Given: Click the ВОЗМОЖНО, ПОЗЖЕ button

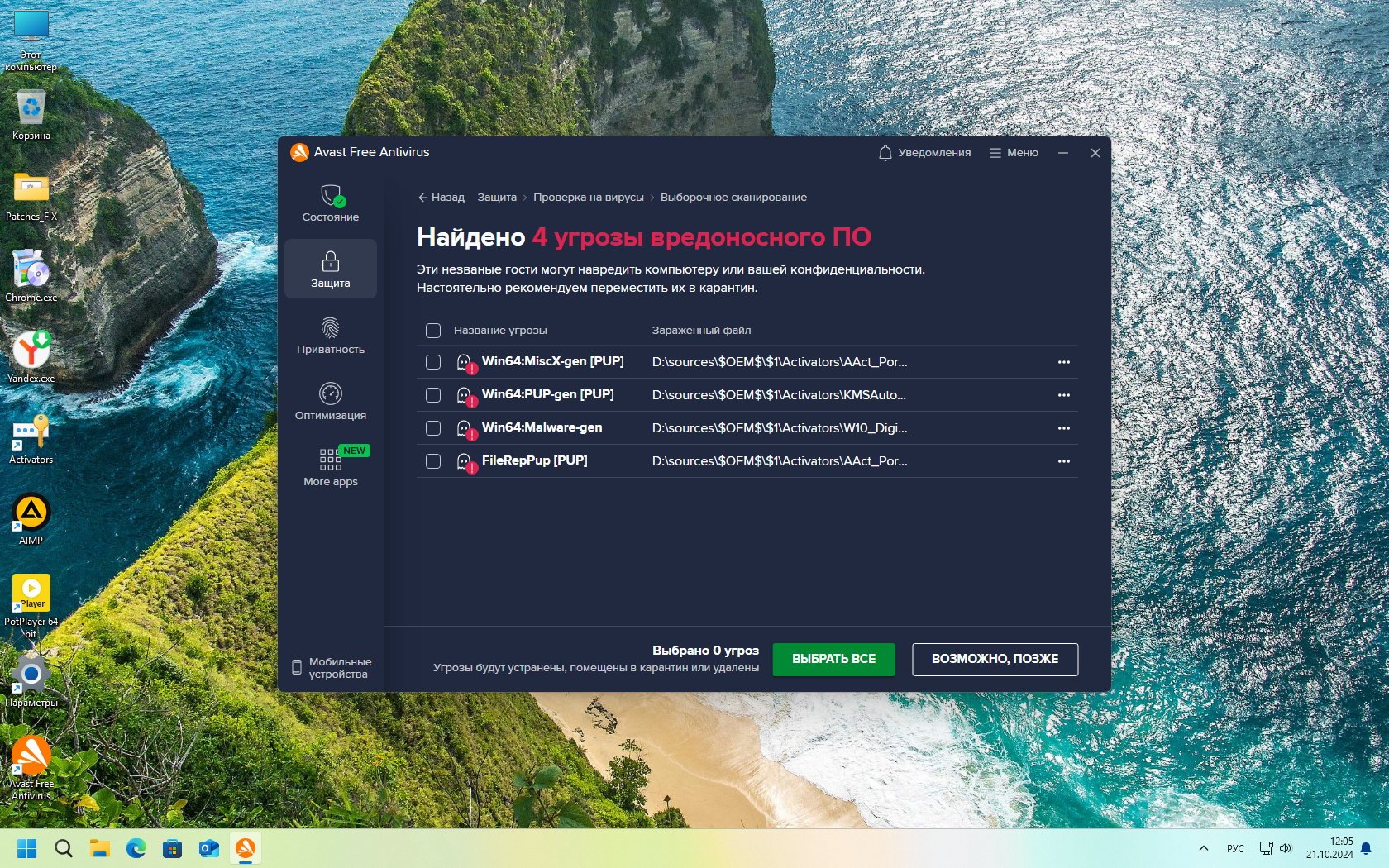Looking at the screenshot, I should point(995,660).
